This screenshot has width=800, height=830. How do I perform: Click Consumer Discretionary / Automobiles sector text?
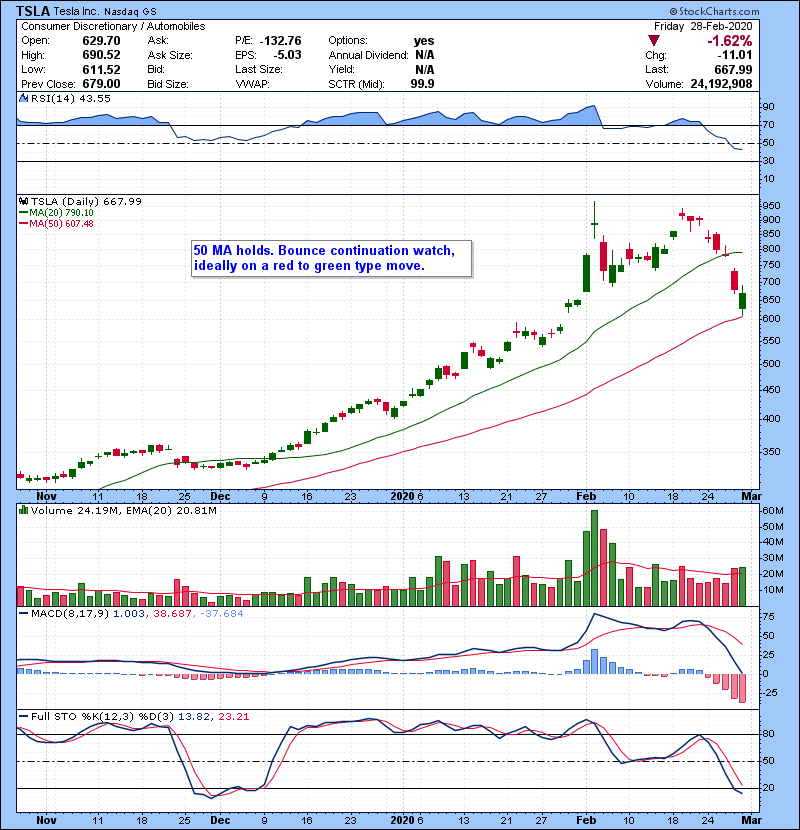click(x=113, y=26)
